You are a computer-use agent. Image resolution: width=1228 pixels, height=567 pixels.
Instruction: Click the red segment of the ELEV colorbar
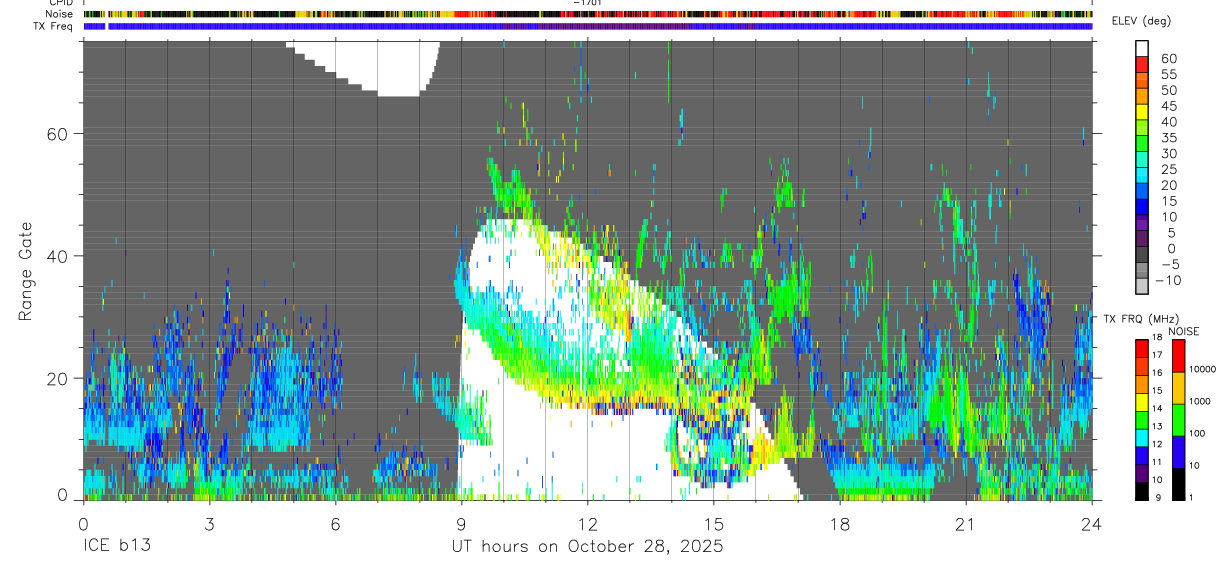tap(1142, 64)
